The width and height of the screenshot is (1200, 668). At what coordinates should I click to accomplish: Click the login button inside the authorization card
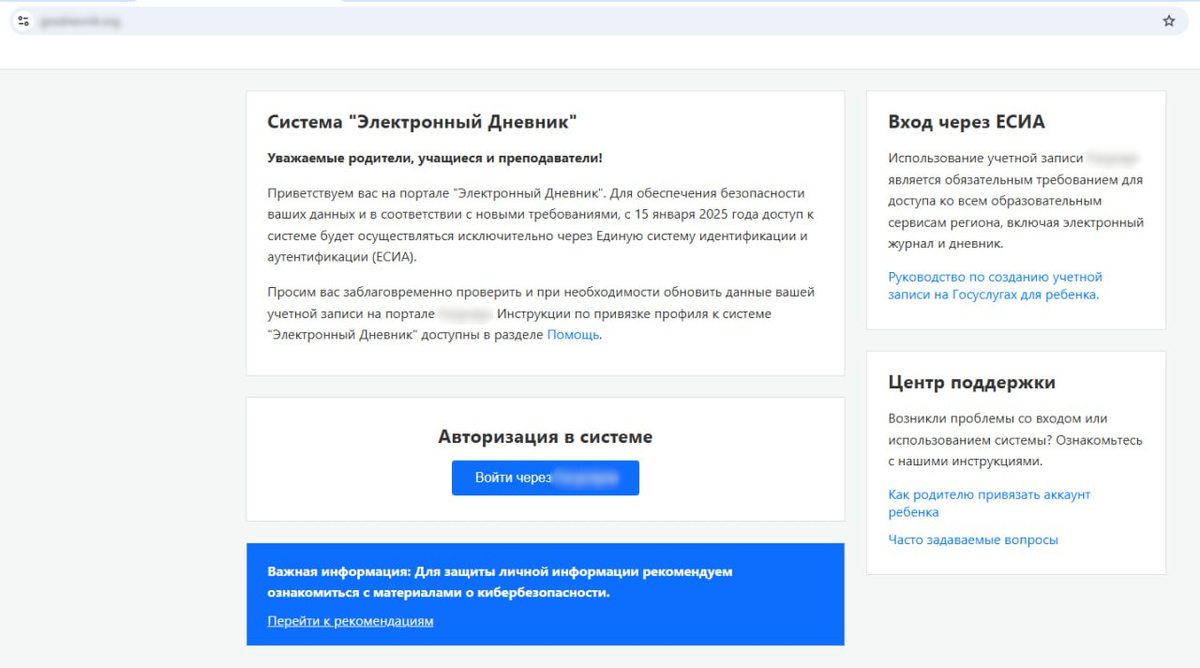click(x=545, y=477)
